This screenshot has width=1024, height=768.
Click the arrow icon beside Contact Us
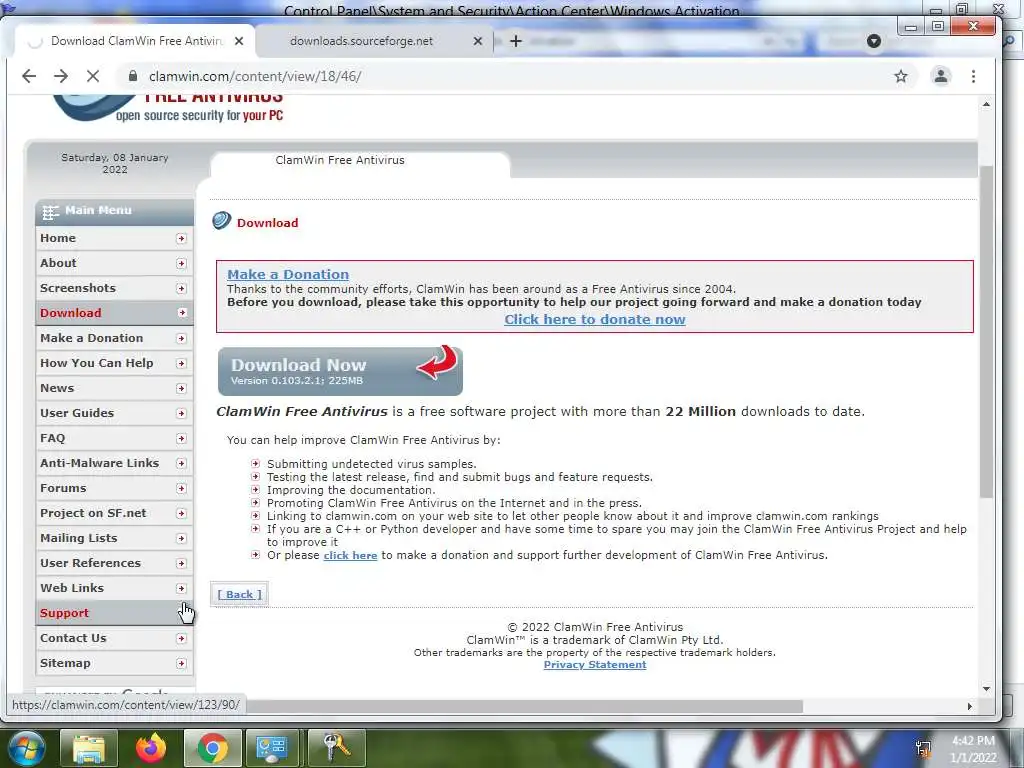click(x=182, y=638)
